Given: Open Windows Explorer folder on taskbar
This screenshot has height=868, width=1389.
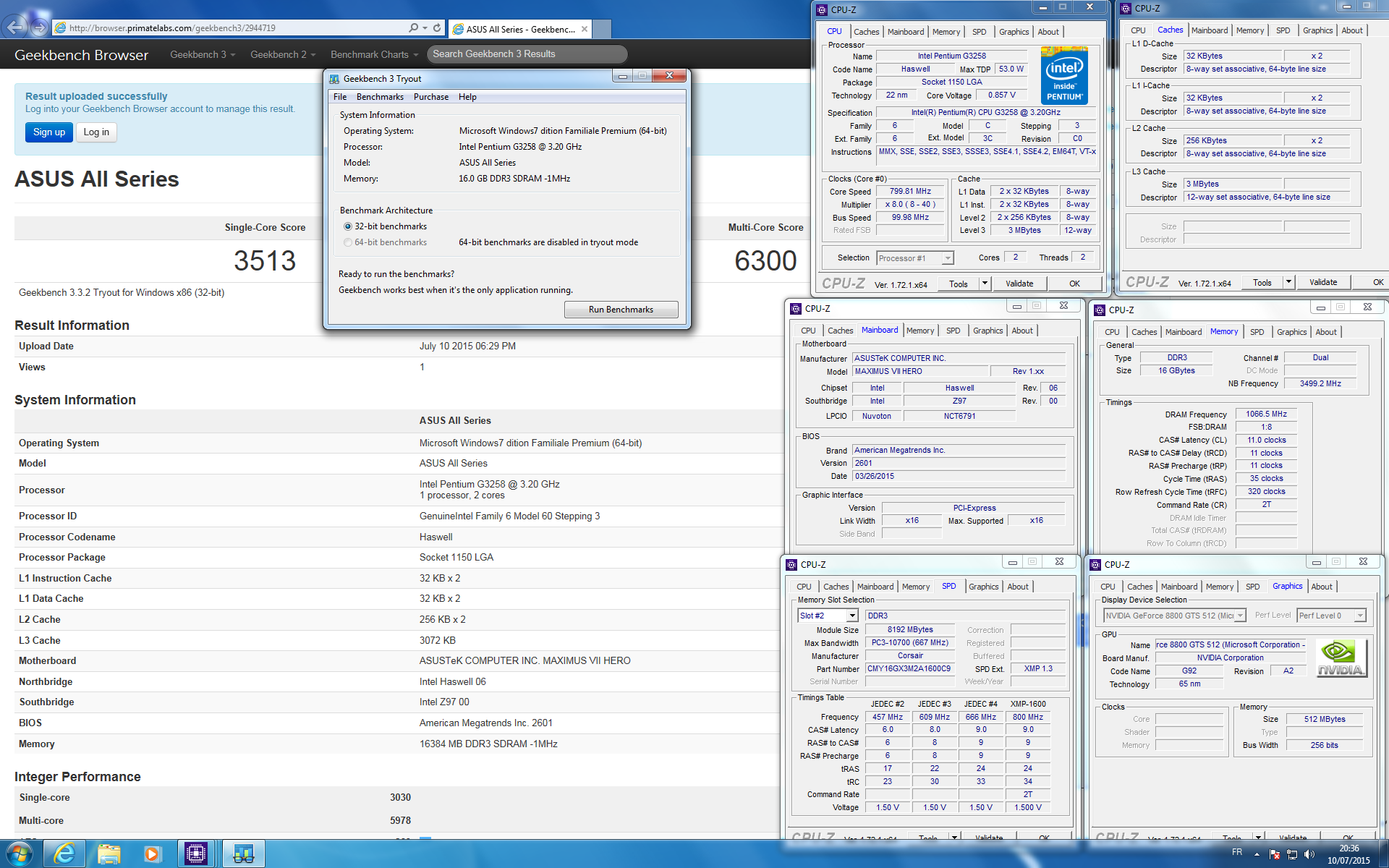Looking at the screenshot, I should pyautogui.click(x=109, y=854).
